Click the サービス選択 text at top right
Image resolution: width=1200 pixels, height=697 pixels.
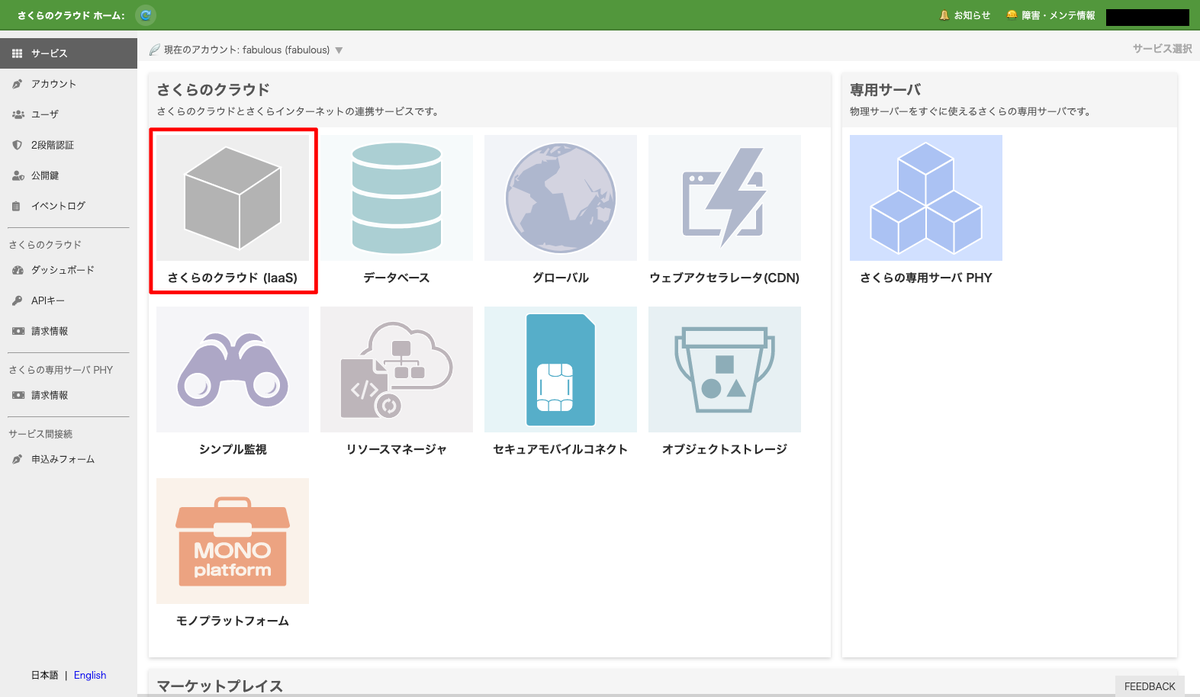coord(1162,48)
